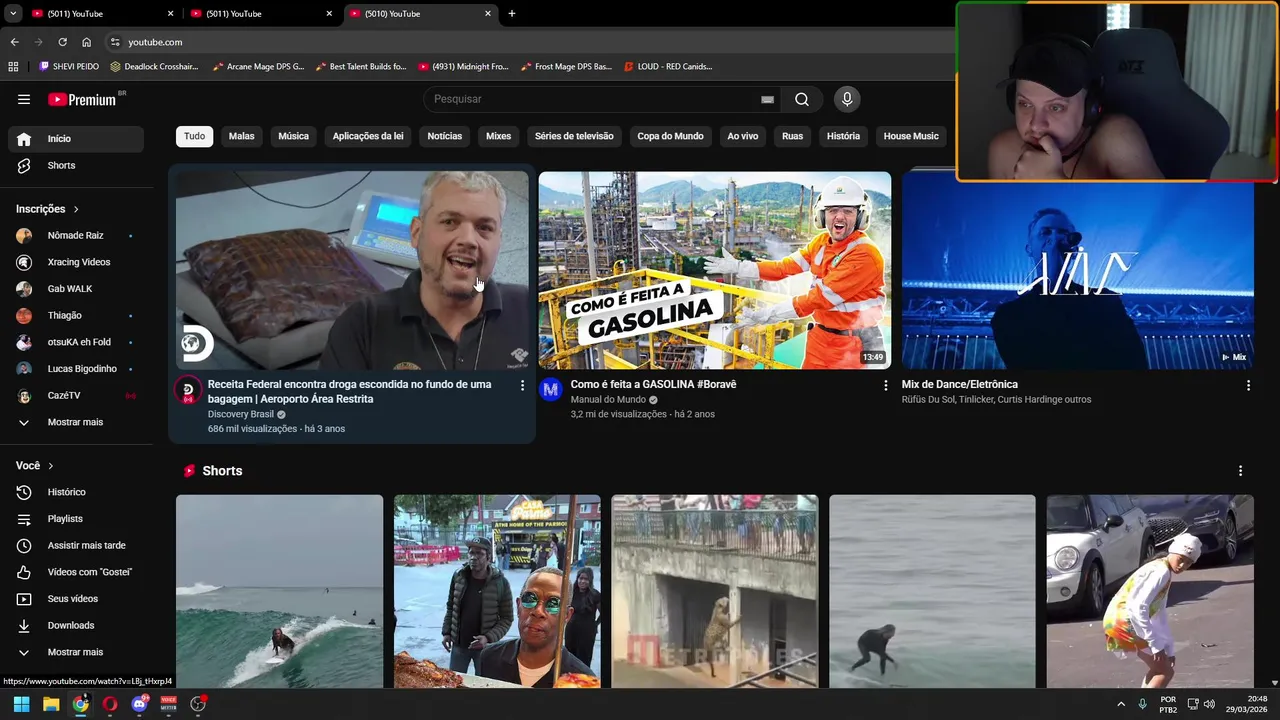This screenshot has height=720, width=1280.
Task: Open the on-screen keyboard icon in search box
Action: tap(767, 99)
